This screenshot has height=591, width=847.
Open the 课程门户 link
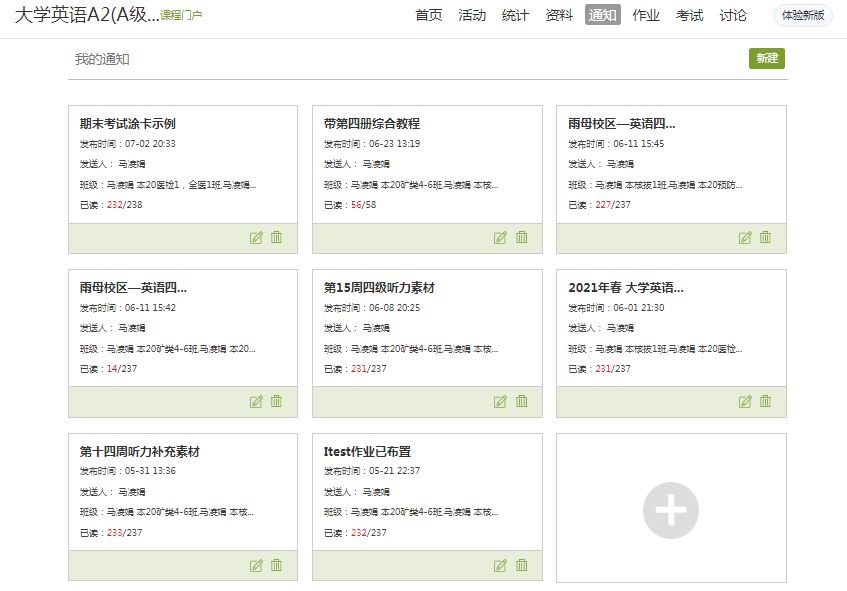[181, 16]
